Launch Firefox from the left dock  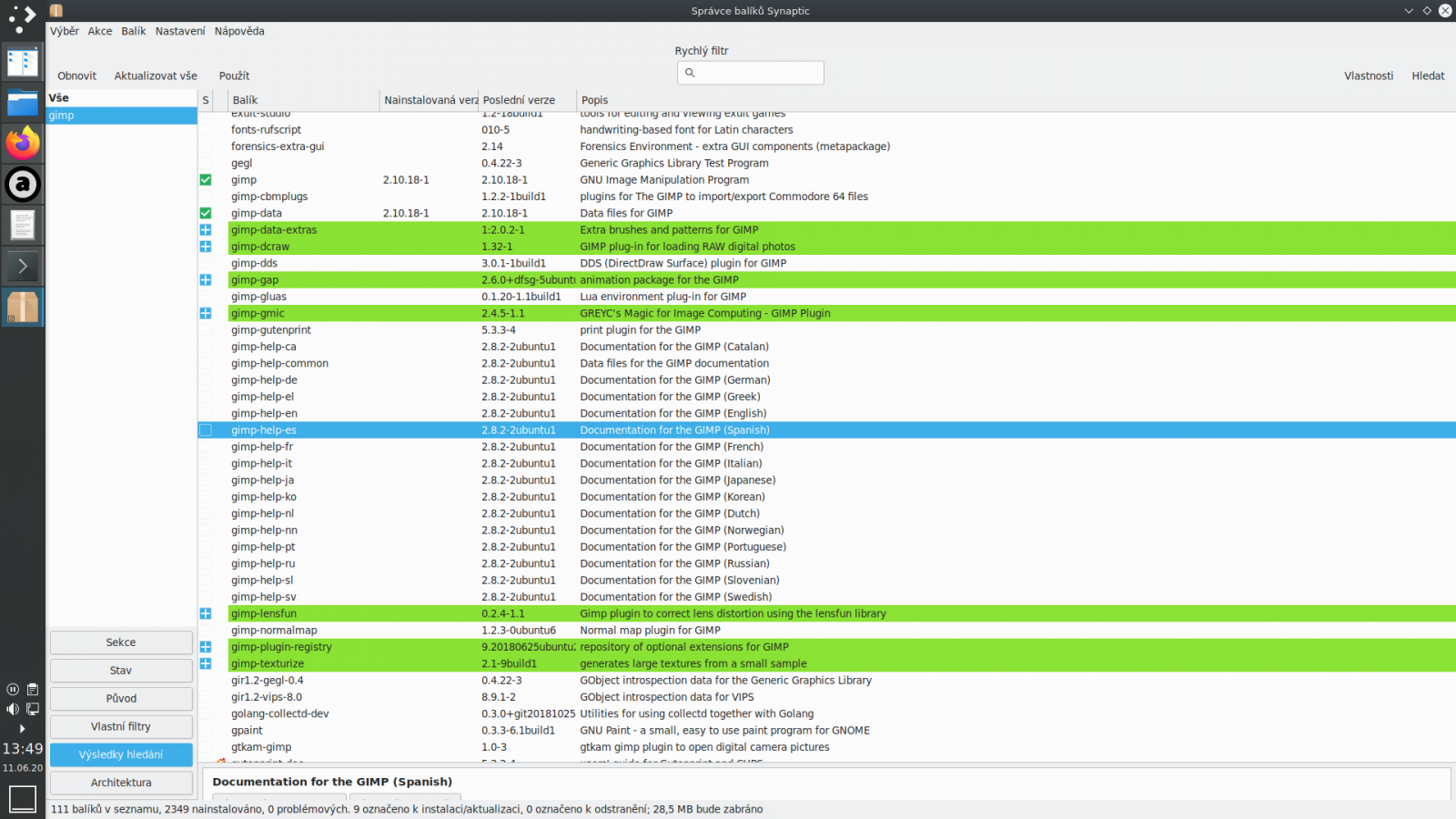coord(23,143)
